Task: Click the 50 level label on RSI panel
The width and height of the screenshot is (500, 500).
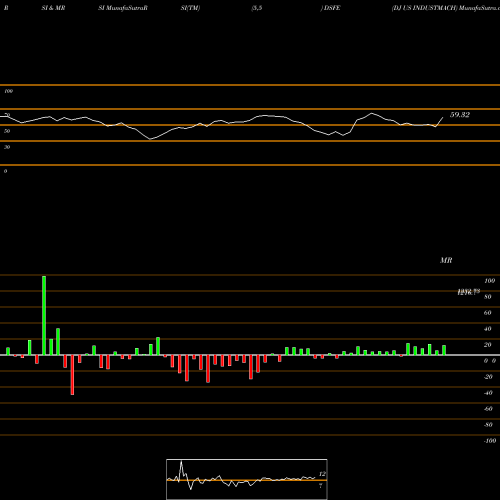Action: pyautogui.click(x=7, y=131)
